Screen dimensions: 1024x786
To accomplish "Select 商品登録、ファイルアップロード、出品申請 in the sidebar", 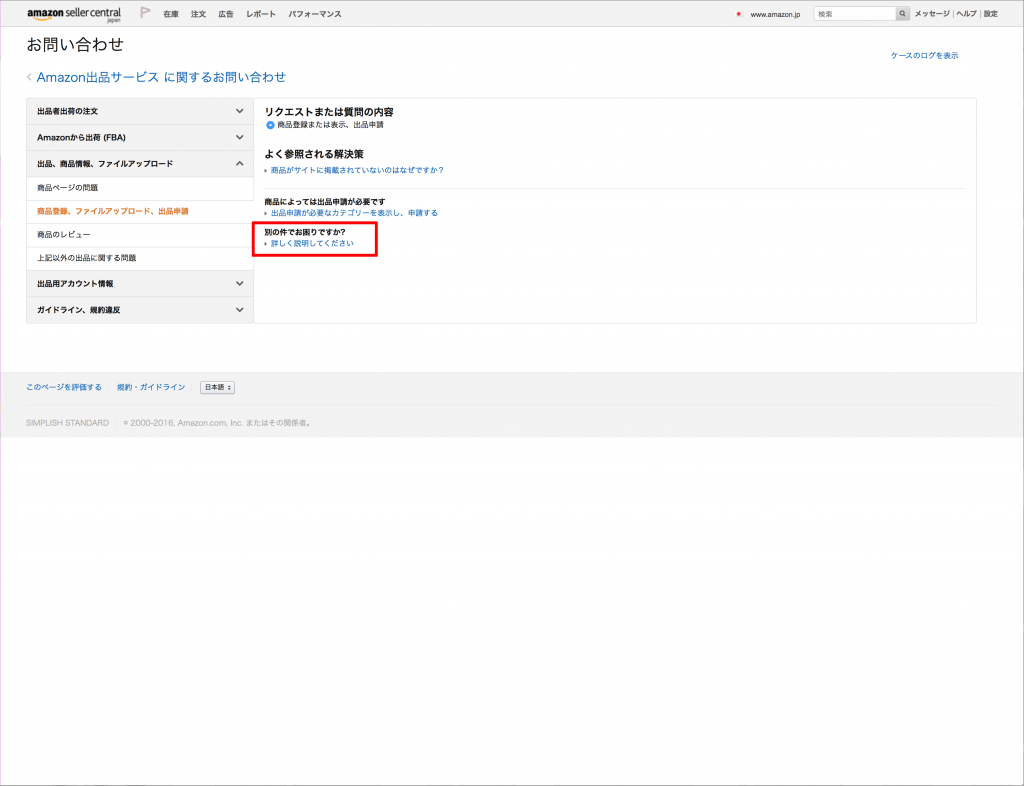I will click(140, 212).
